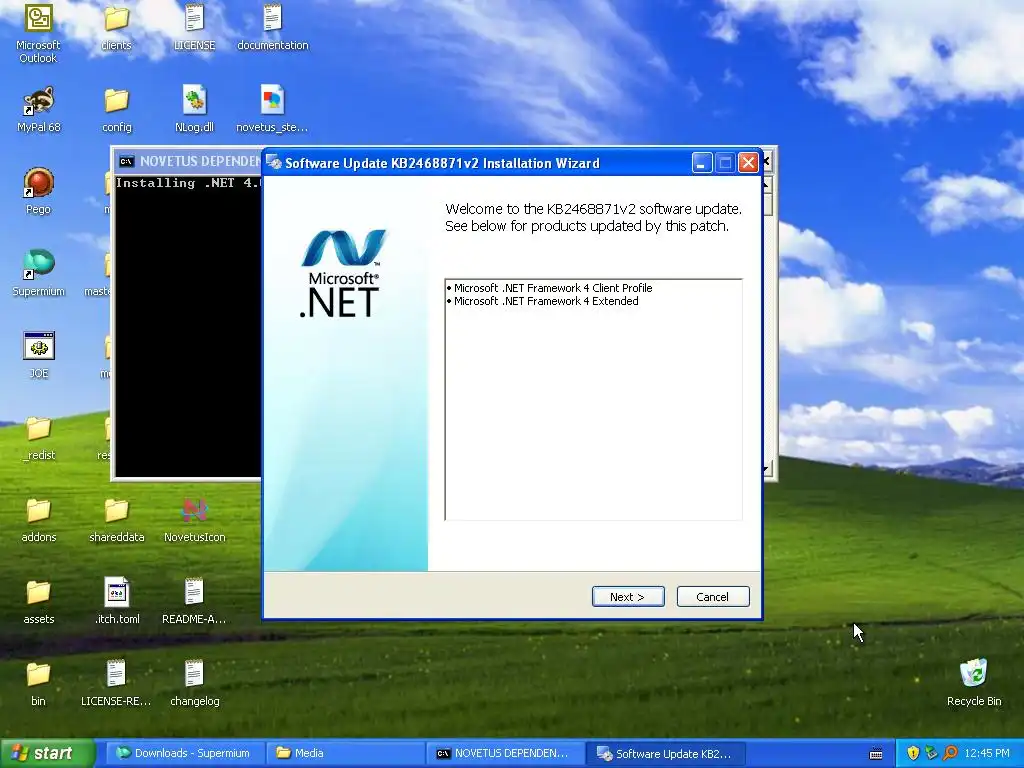Click Microsoft .NET Framework 4 Extended entry

point(546,301)
